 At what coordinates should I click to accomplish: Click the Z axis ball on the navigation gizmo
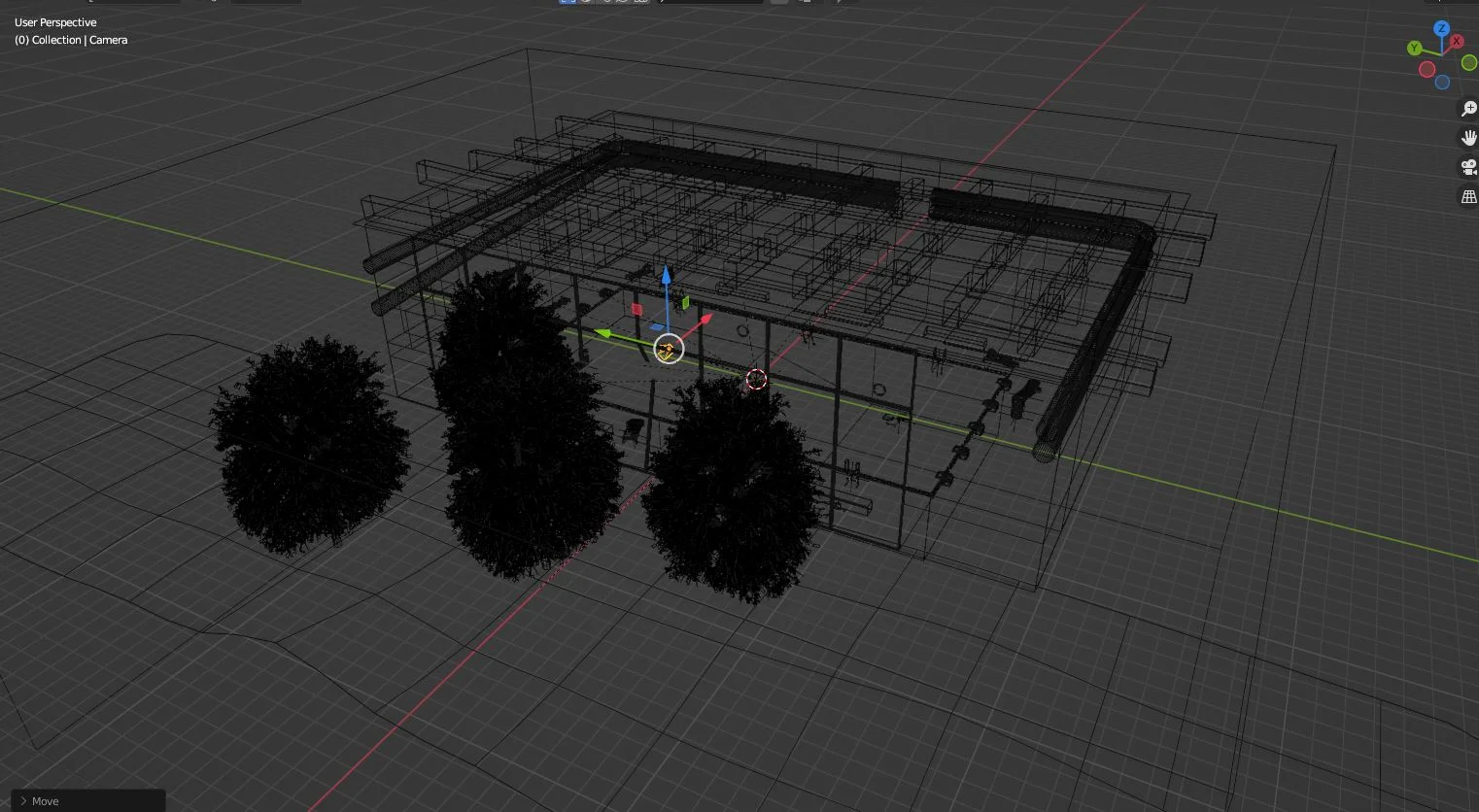(x=1442, y=27)
